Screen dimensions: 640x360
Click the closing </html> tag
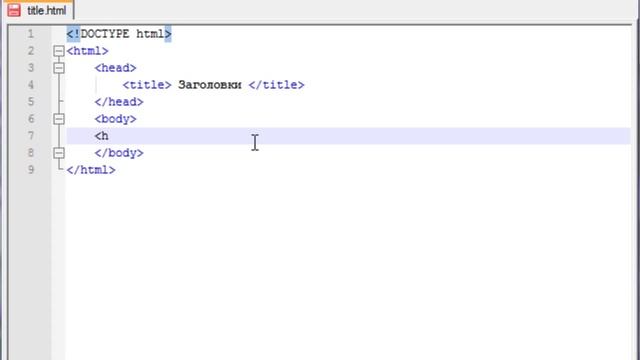pos(91,170)
